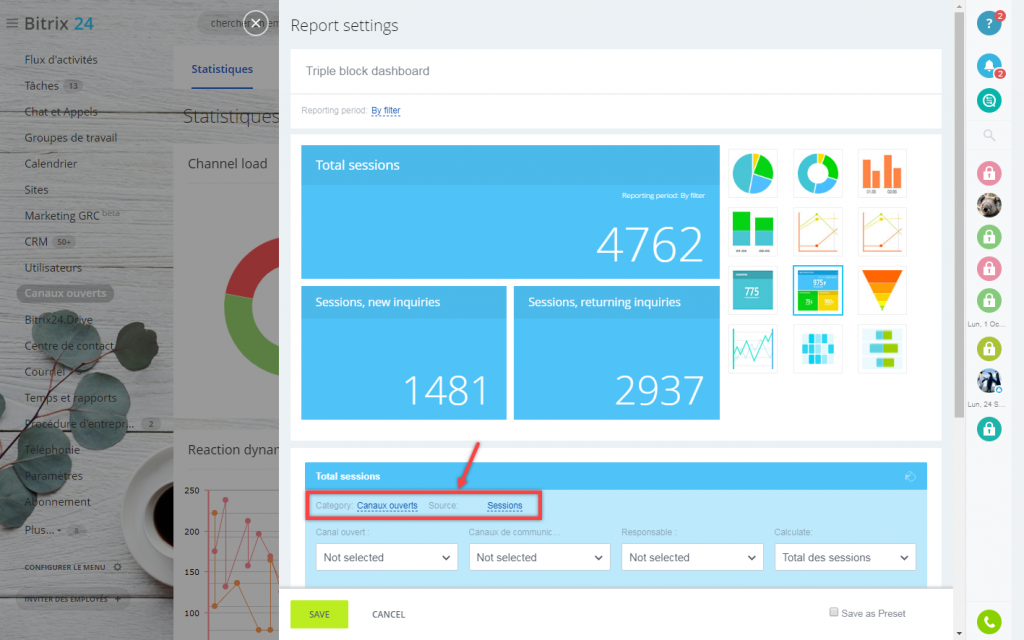
Task: Change the Category Canaux ouverts selector
Action: pyautogui.click(x=387, y=505)
